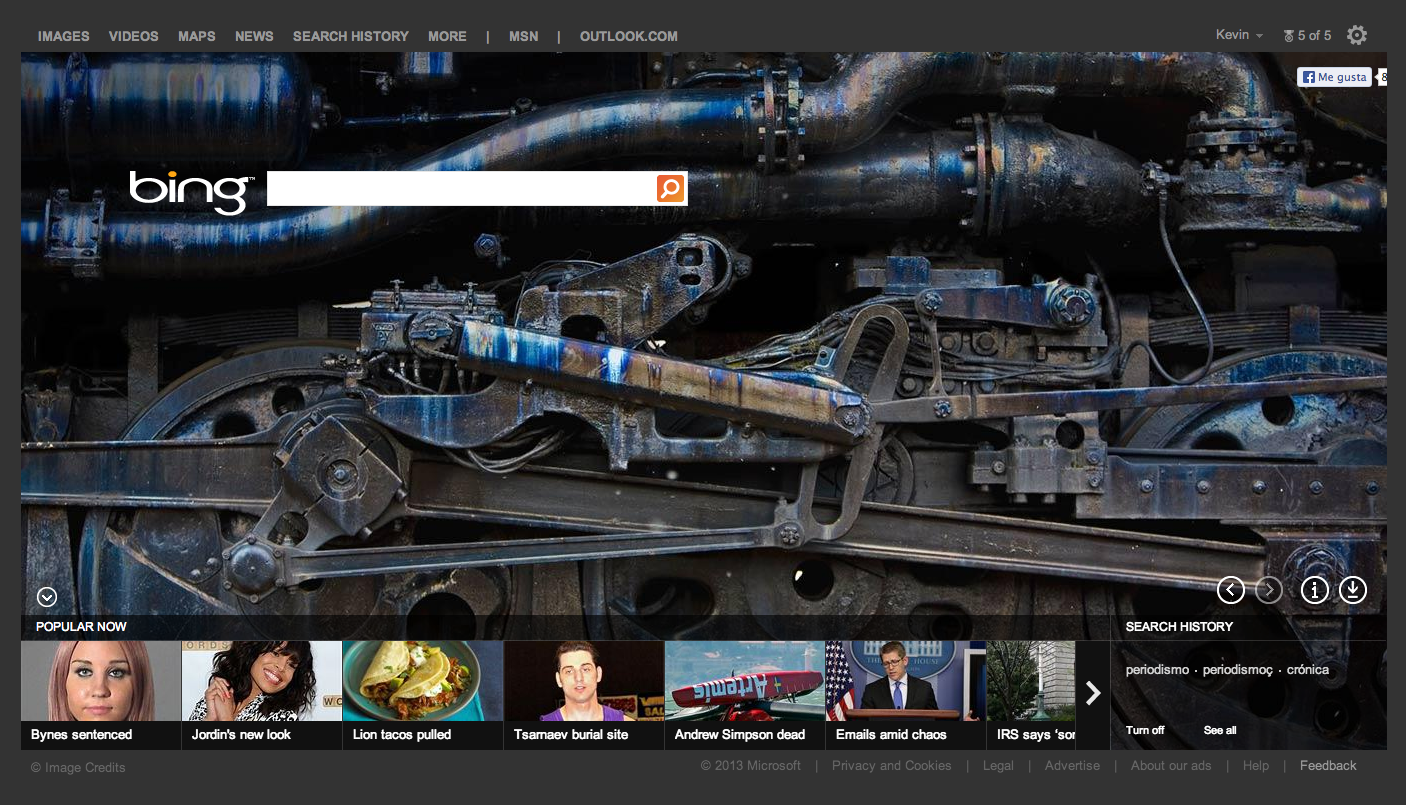Image resolution: width=1406 pixels, height=805 pixels.
Task: Send Feedback
Action: point(1328,766)
